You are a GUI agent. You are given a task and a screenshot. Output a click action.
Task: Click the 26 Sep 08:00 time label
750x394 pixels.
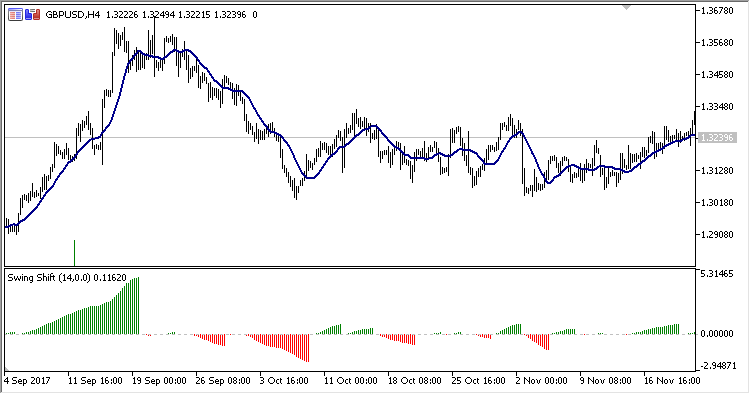(223, 381)
